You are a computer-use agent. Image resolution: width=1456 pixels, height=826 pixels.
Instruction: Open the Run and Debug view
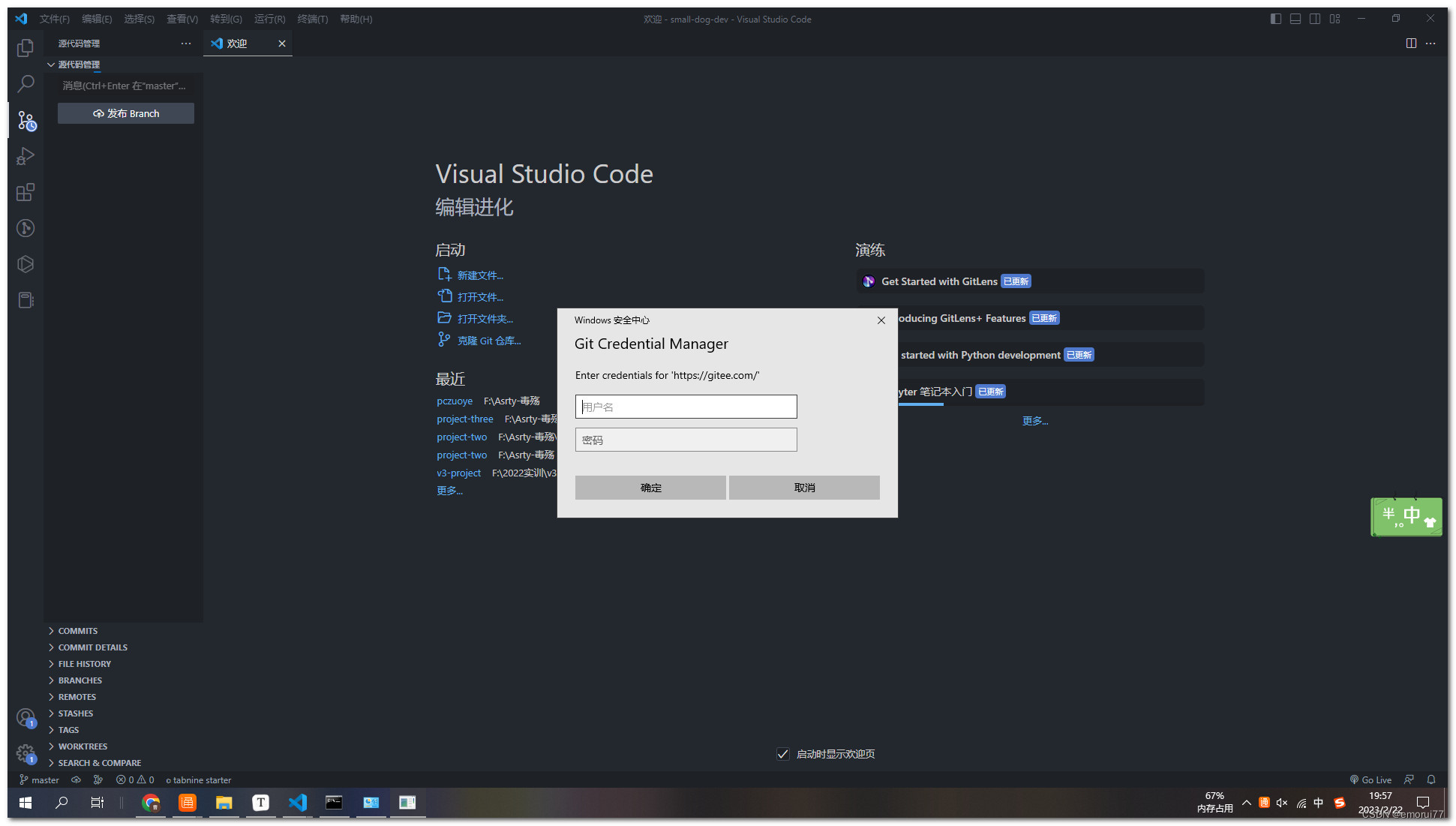click(x=26, y=156)
